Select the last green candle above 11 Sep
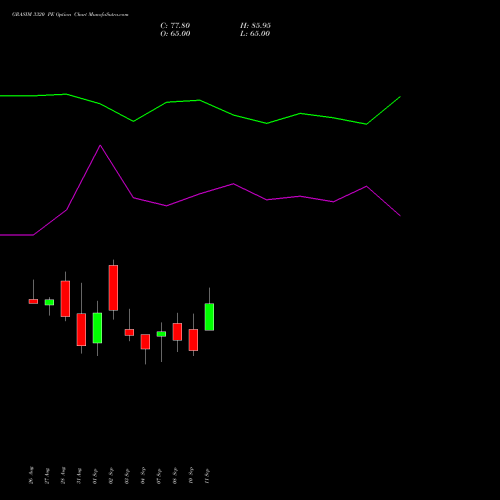This screenshot has width=500, height=500. 209,317
